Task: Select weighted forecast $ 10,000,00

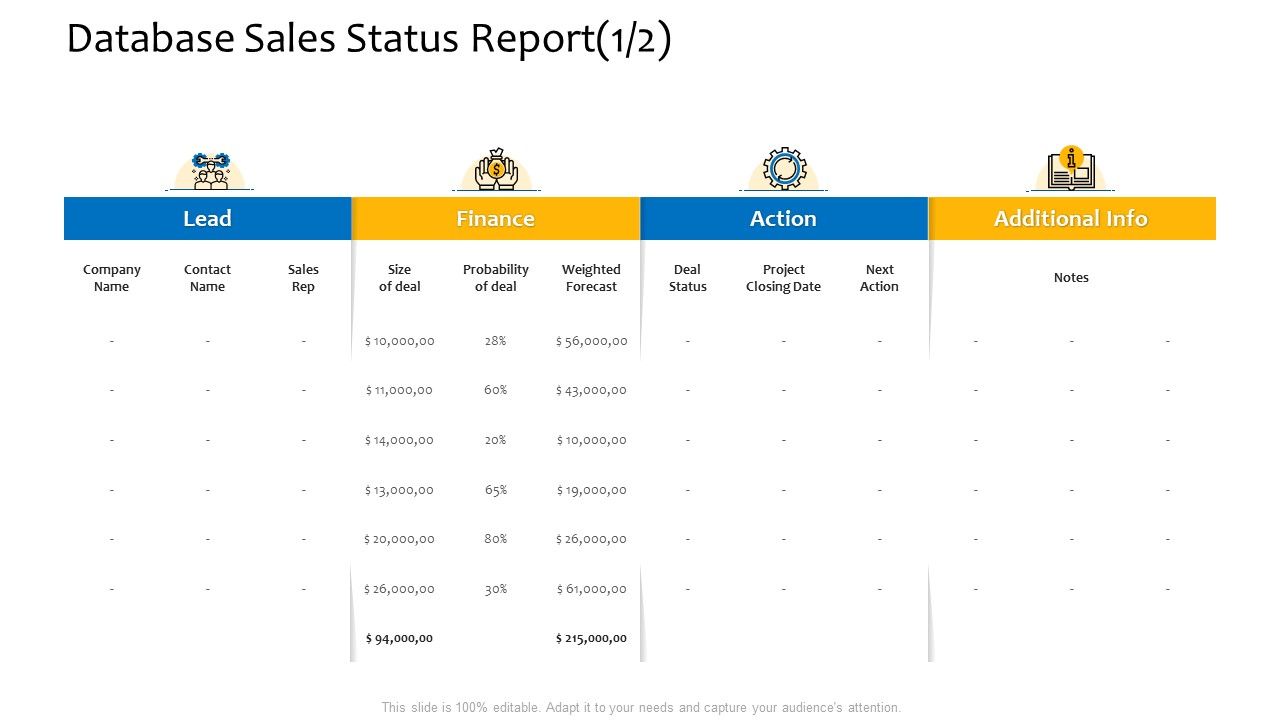Action: pyautogui.click(x=591, y=440)
